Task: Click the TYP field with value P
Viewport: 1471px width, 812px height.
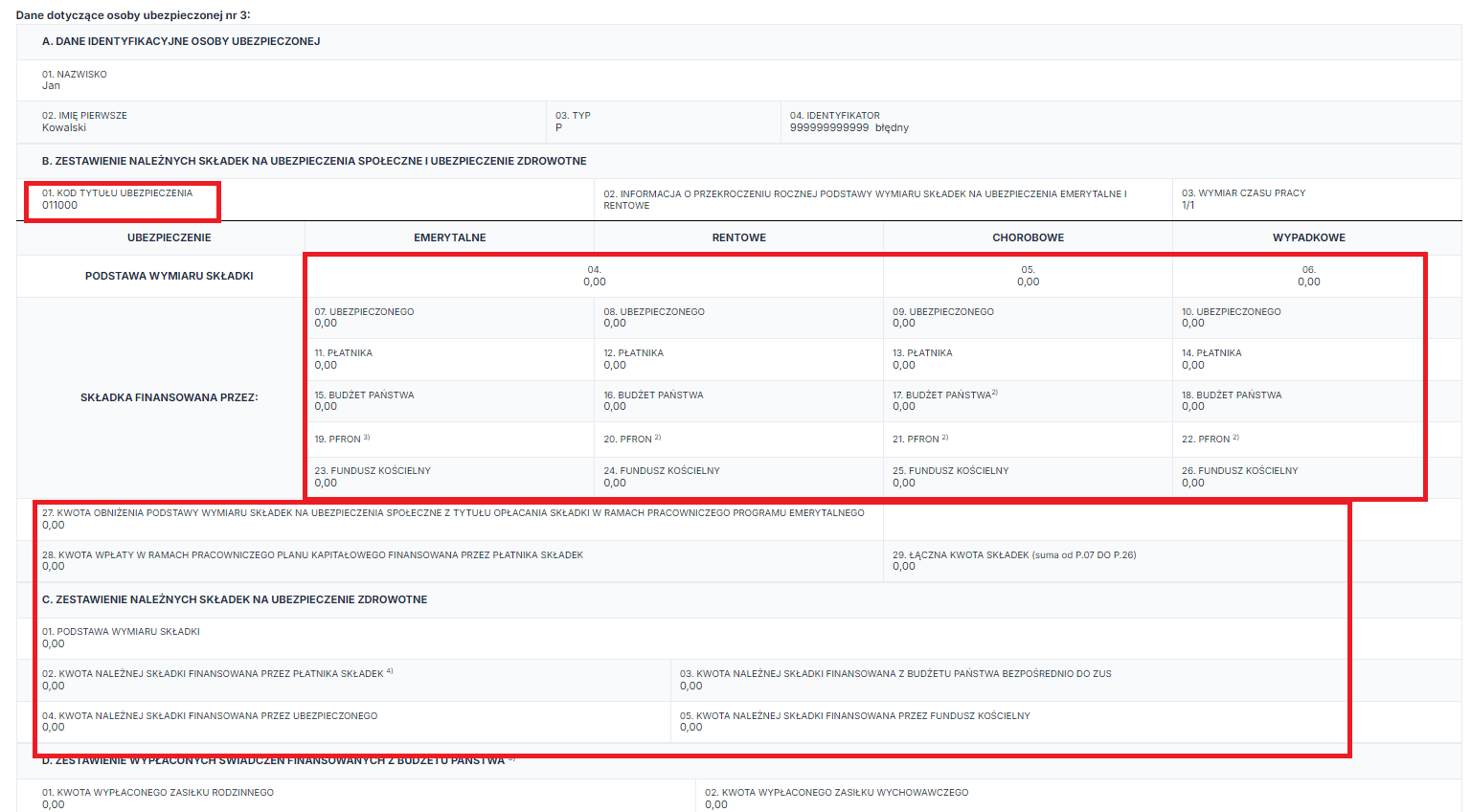Action: (x=663, y=122)
